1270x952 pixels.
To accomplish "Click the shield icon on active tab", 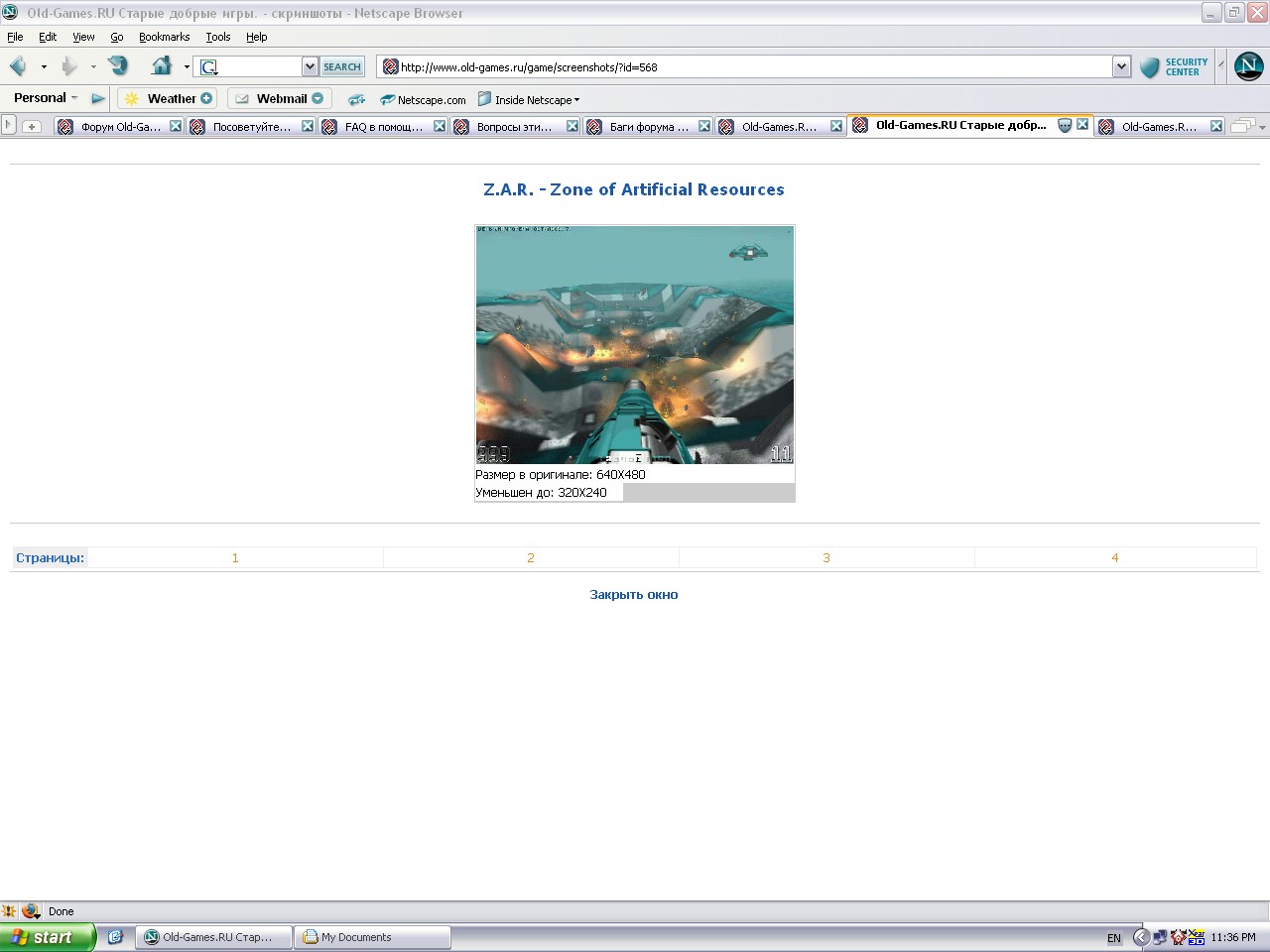I will pos(1065,125).
